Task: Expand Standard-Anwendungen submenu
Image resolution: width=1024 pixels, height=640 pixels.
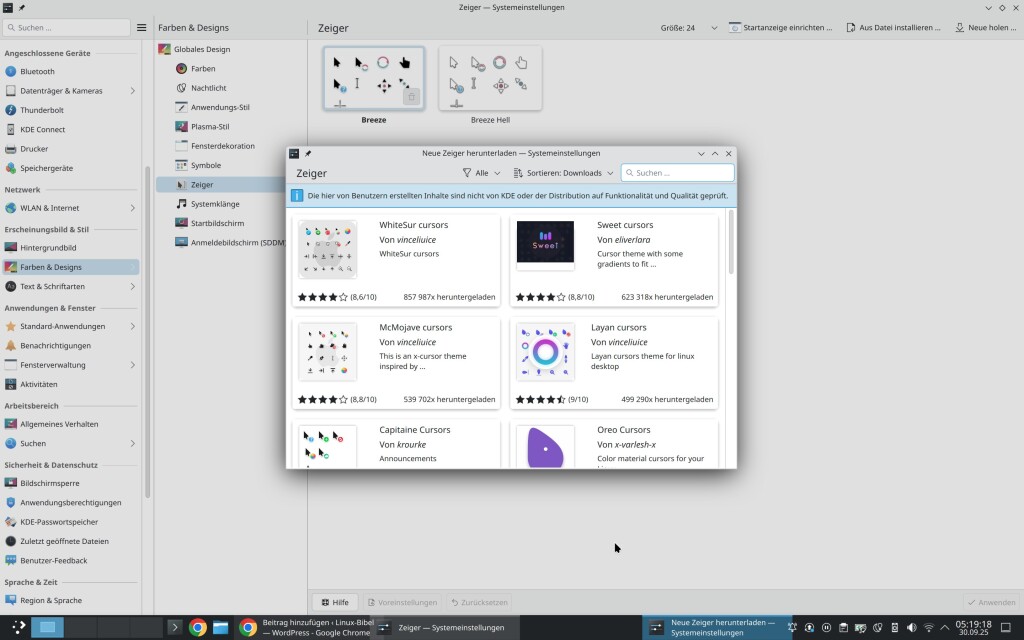Action: pyautogui.click(x=133, y=326)
